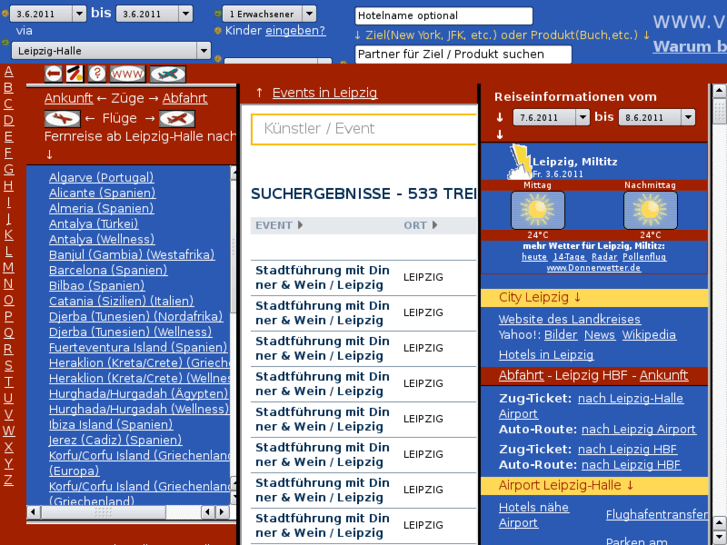Click the page scrollbar up arrow in the right panel
The height and width of the screenshot is (545, 727).
[x=719, y=90]
